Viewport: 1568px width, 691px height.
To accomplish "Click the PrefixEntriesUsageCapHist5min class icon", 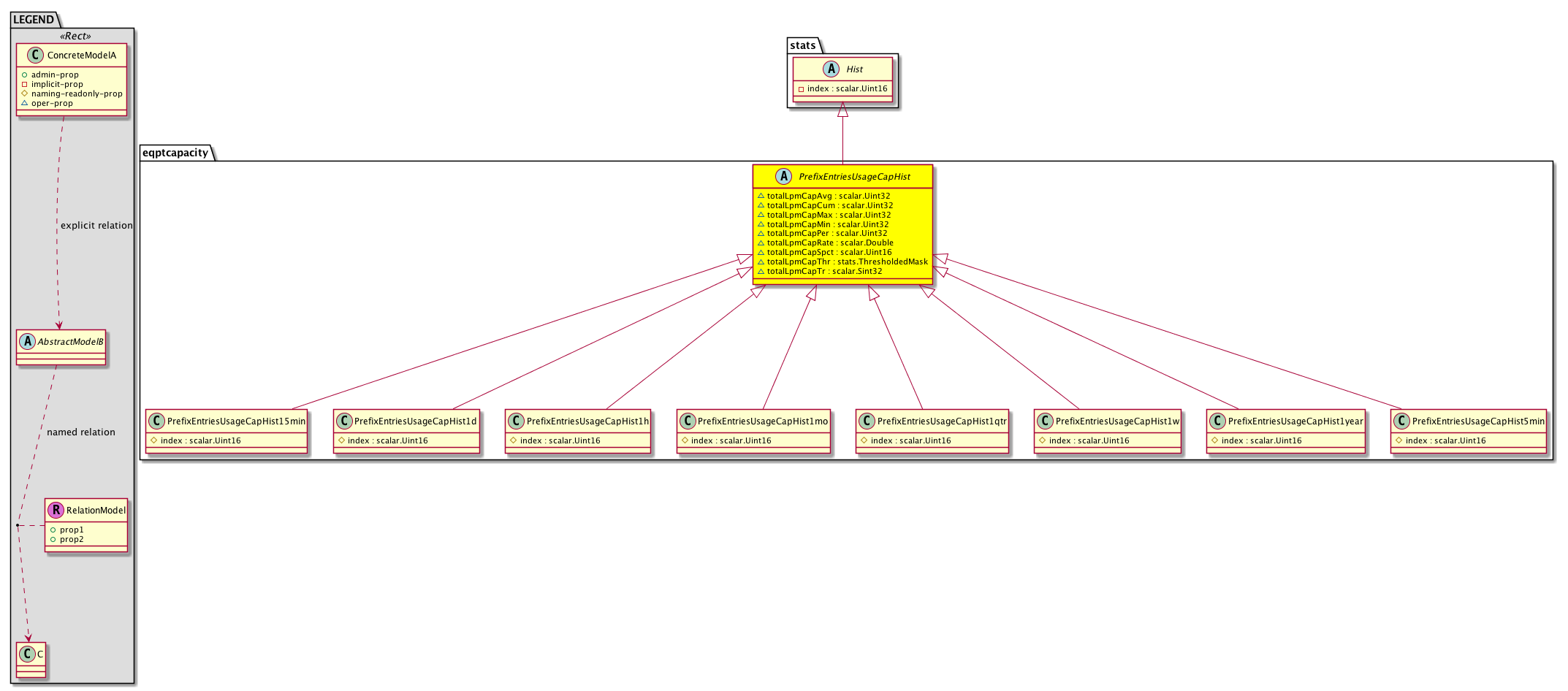I will 1401,421.
